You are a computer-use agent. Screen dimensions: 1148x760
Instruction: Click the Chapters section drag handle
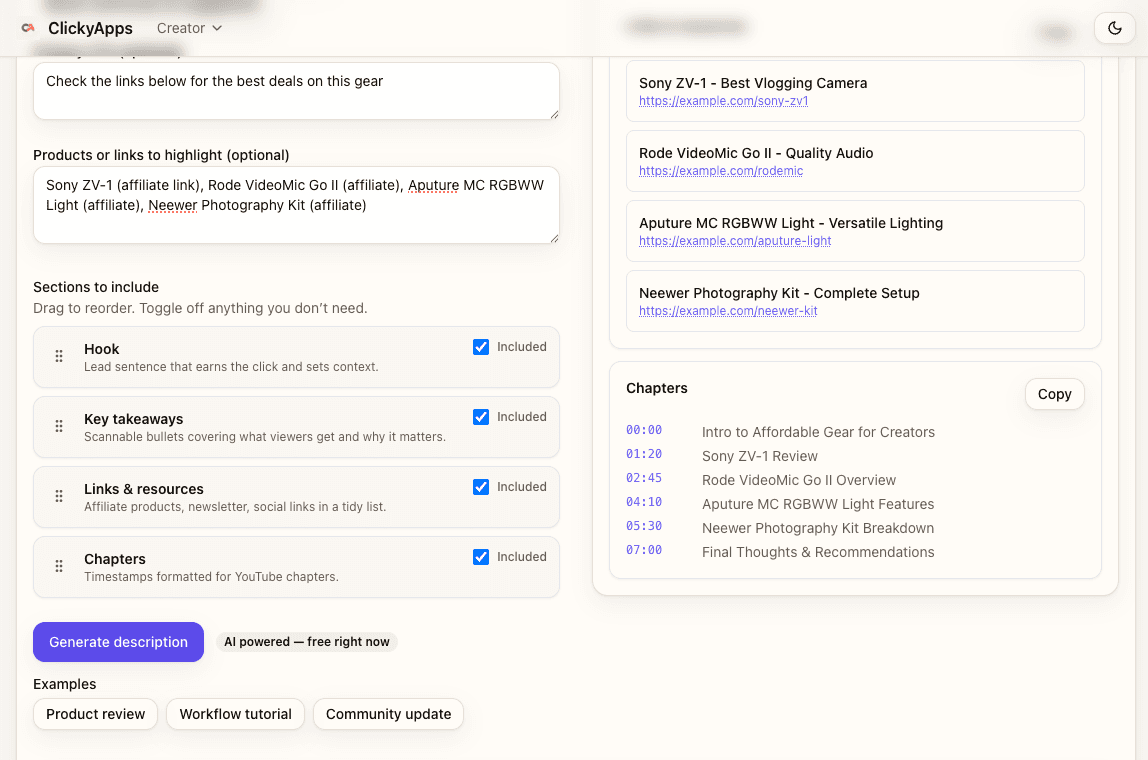59,566
